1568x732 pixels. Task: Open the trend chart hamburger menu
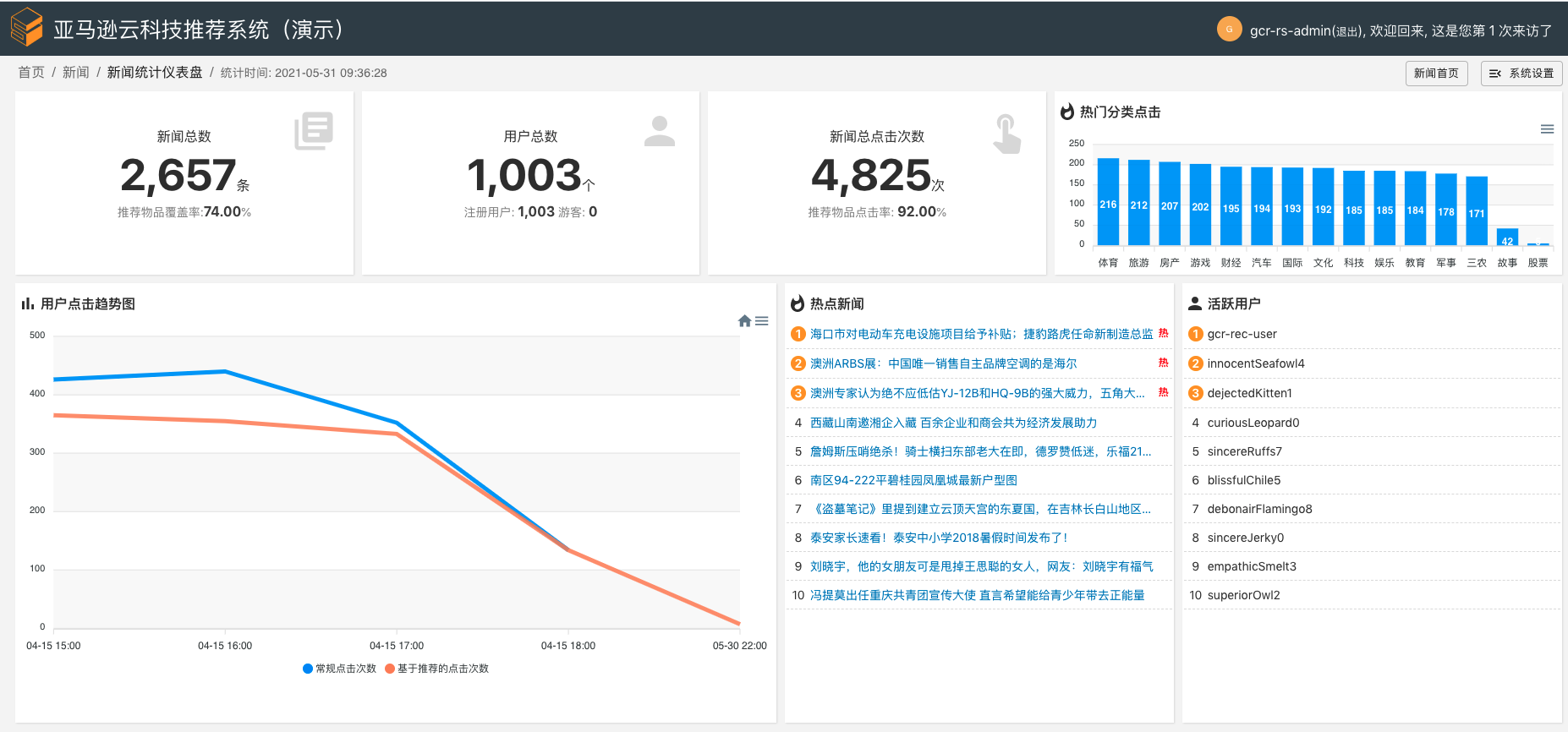click(762, 321)
